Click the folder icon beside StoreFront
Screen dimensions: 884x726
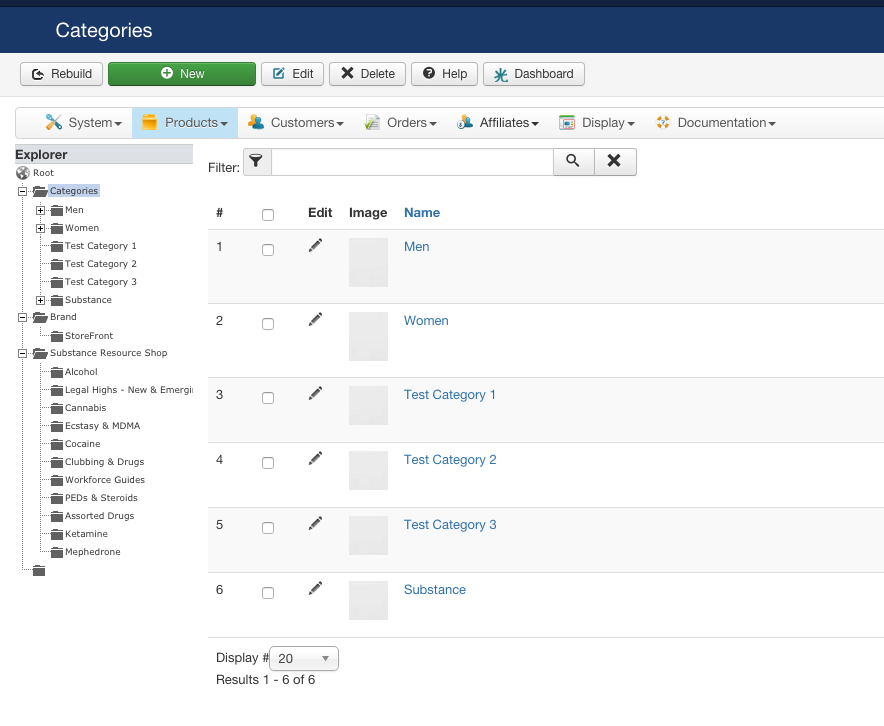(x=57, y=337)
